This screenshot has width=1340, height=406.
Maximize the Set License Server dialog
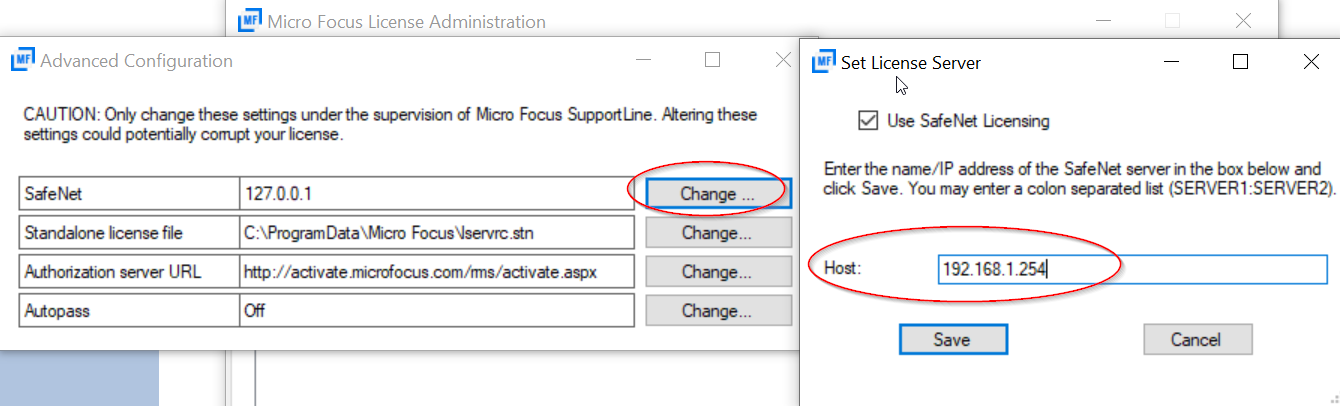point(1241,62)
